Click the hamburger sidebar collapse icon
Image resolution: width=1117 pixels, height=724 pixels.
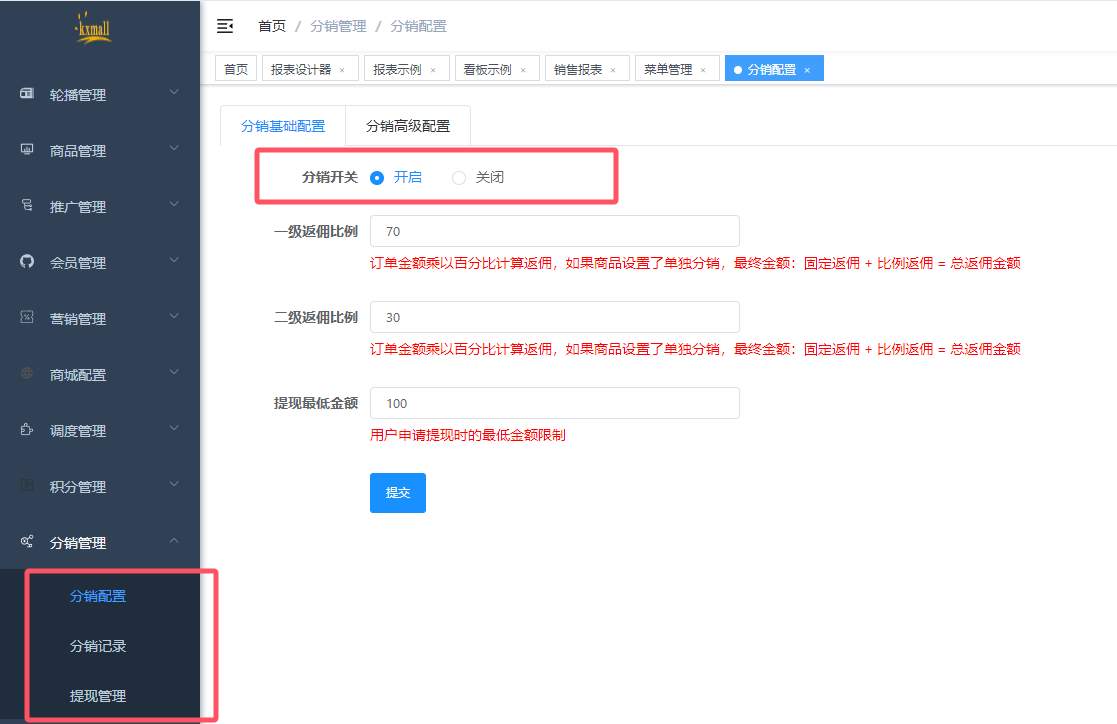tap(225, 26)
